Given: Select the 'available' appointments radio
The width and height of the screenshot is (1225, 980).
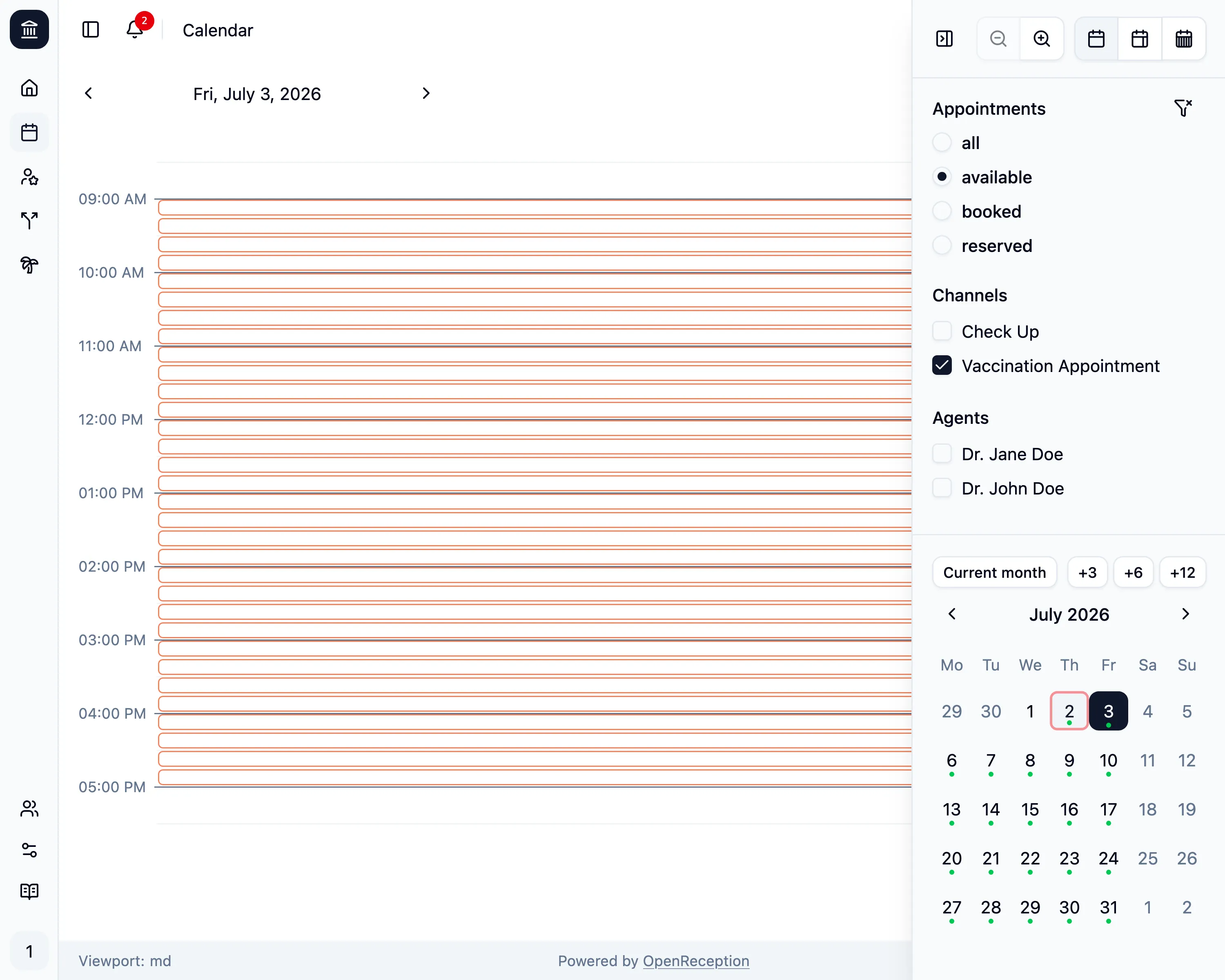Looking at the screenshot, I should click(942, 177).
